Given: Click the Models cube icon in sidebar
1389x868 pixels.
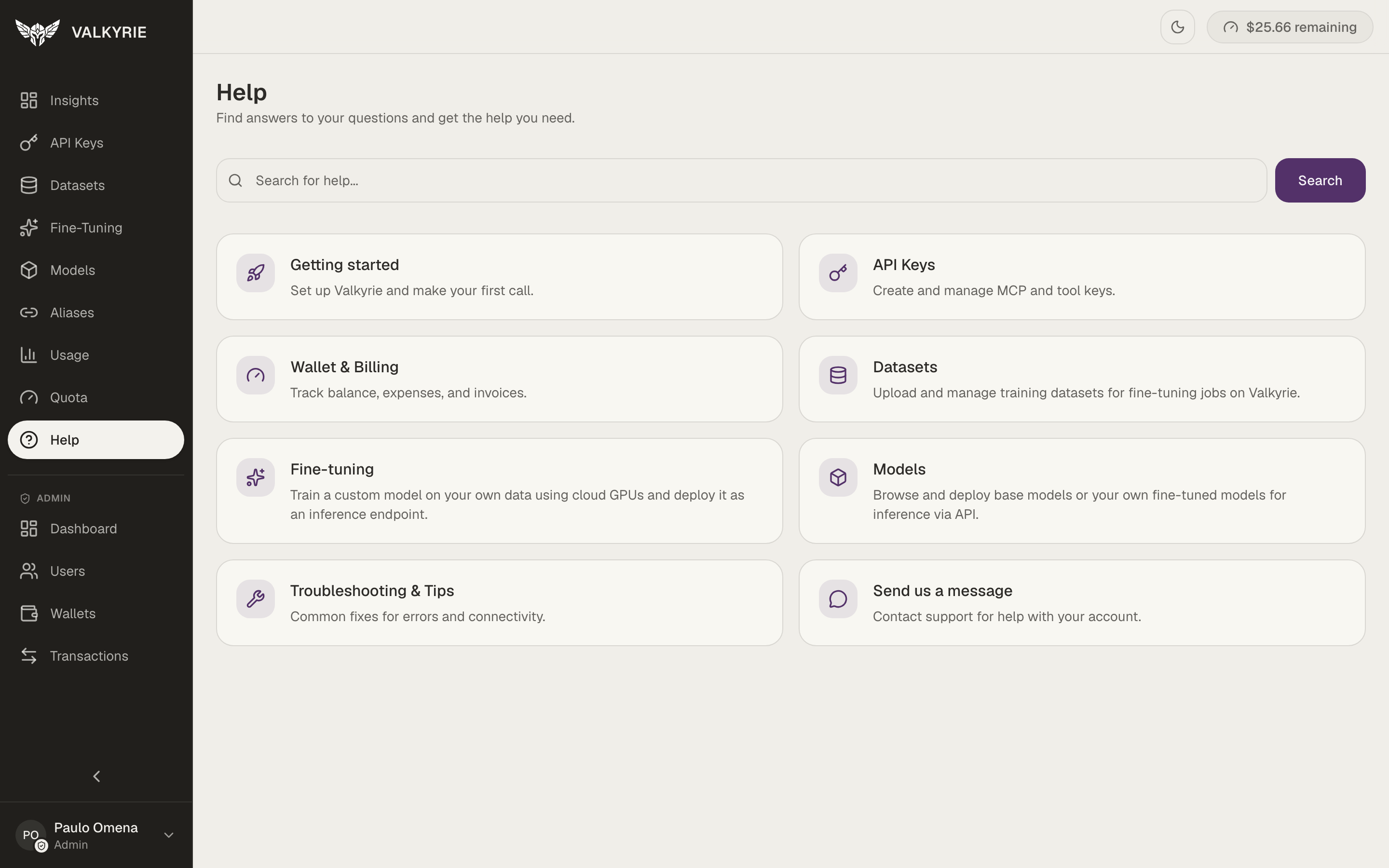Looking at the screenshot, I should tap(29, 271).
